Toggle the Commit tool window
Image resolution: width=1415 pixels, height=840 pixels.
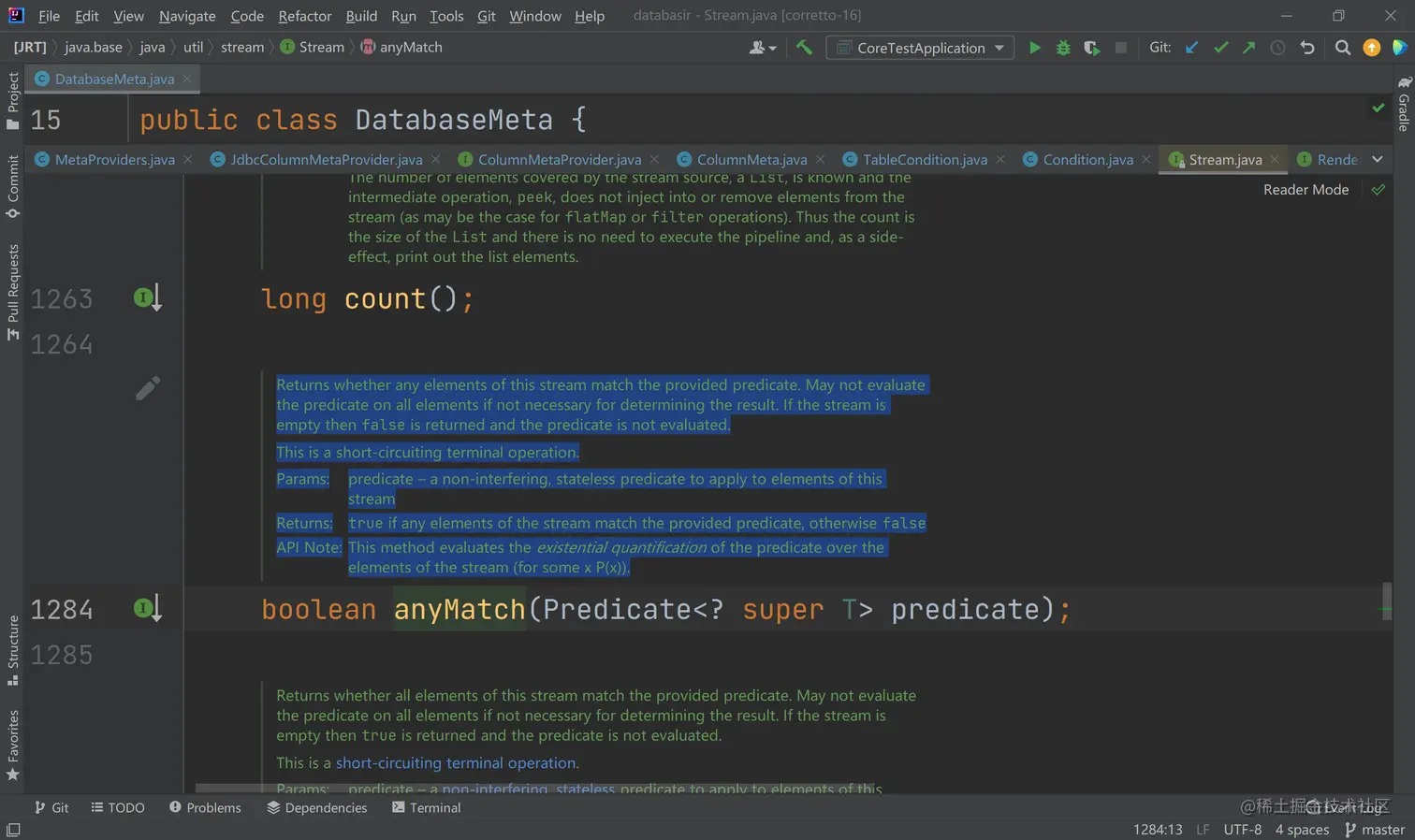click(13, 186)
